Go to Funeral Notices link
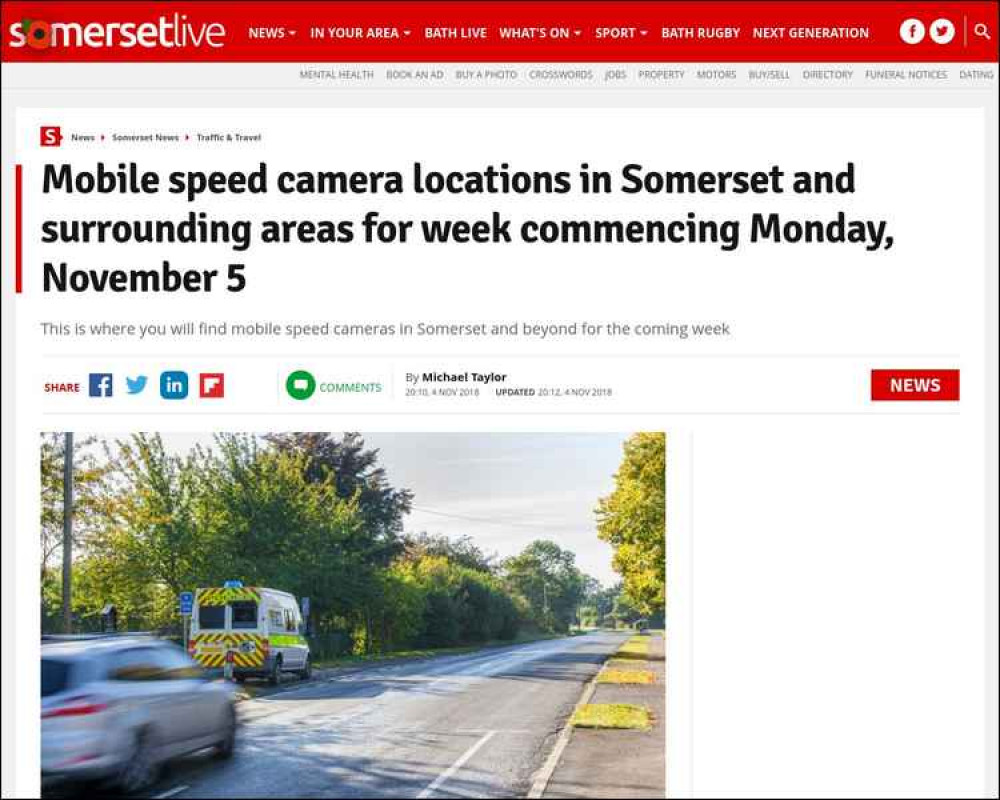This screenshot has height=800, width=1000. point(906,75)
